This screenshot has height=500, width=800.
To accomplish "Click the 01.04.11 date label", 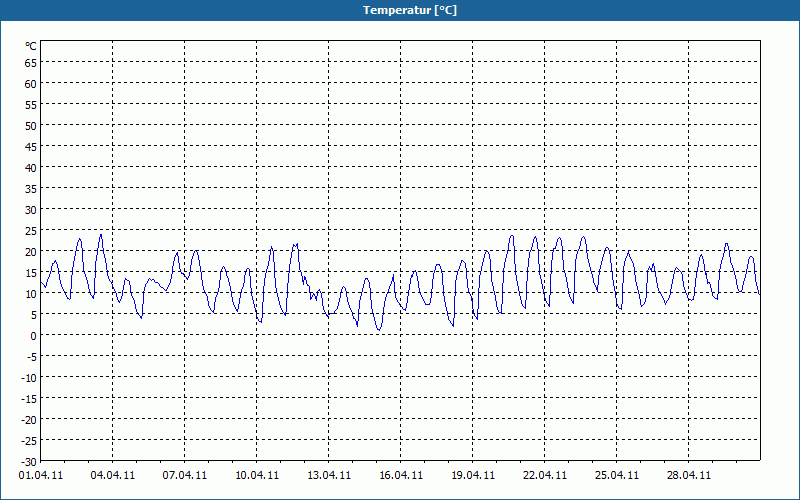I will click(x=41, y=475).
